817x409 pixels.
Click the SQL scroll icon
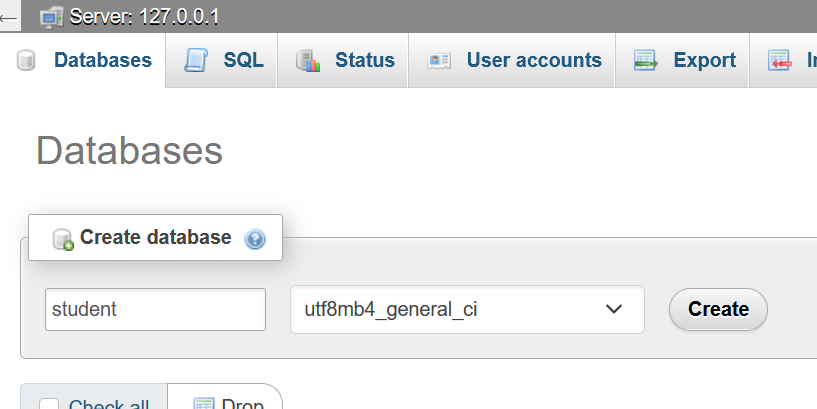click(195, 60)
